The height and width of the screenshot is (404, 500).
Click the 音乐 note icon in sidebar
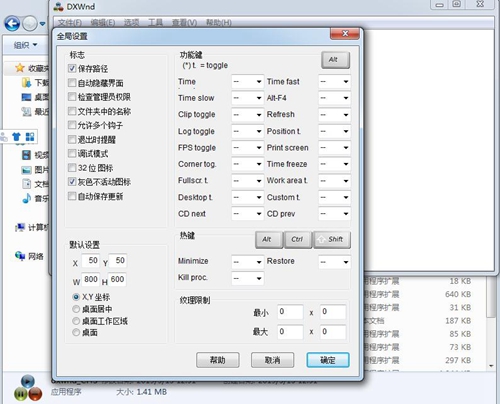click(x=27, y=198)
